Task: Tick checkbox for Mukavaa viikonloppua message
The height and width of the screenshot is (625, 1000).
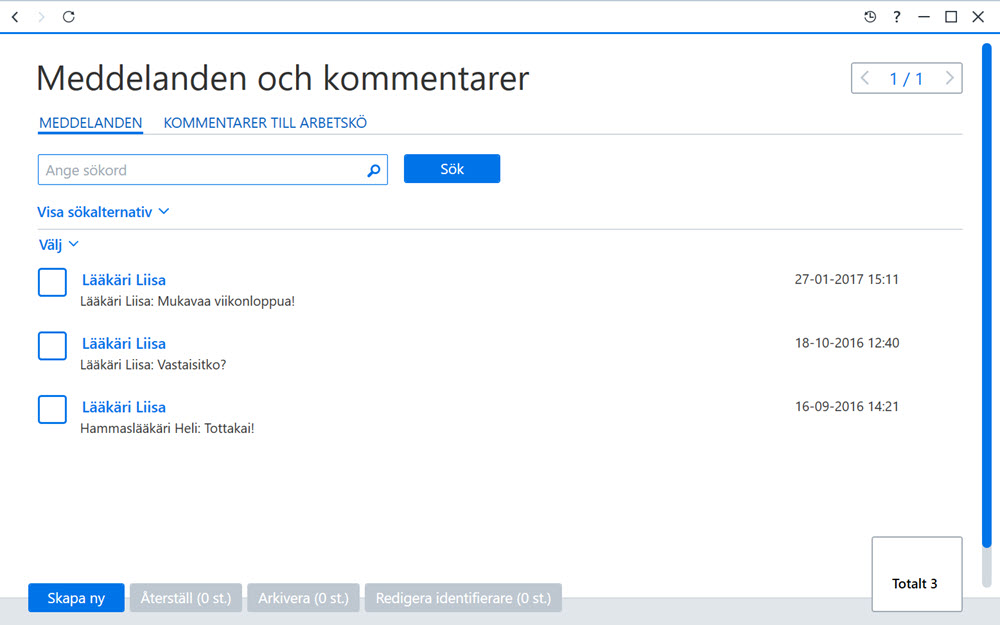Action: coord(52,283)
